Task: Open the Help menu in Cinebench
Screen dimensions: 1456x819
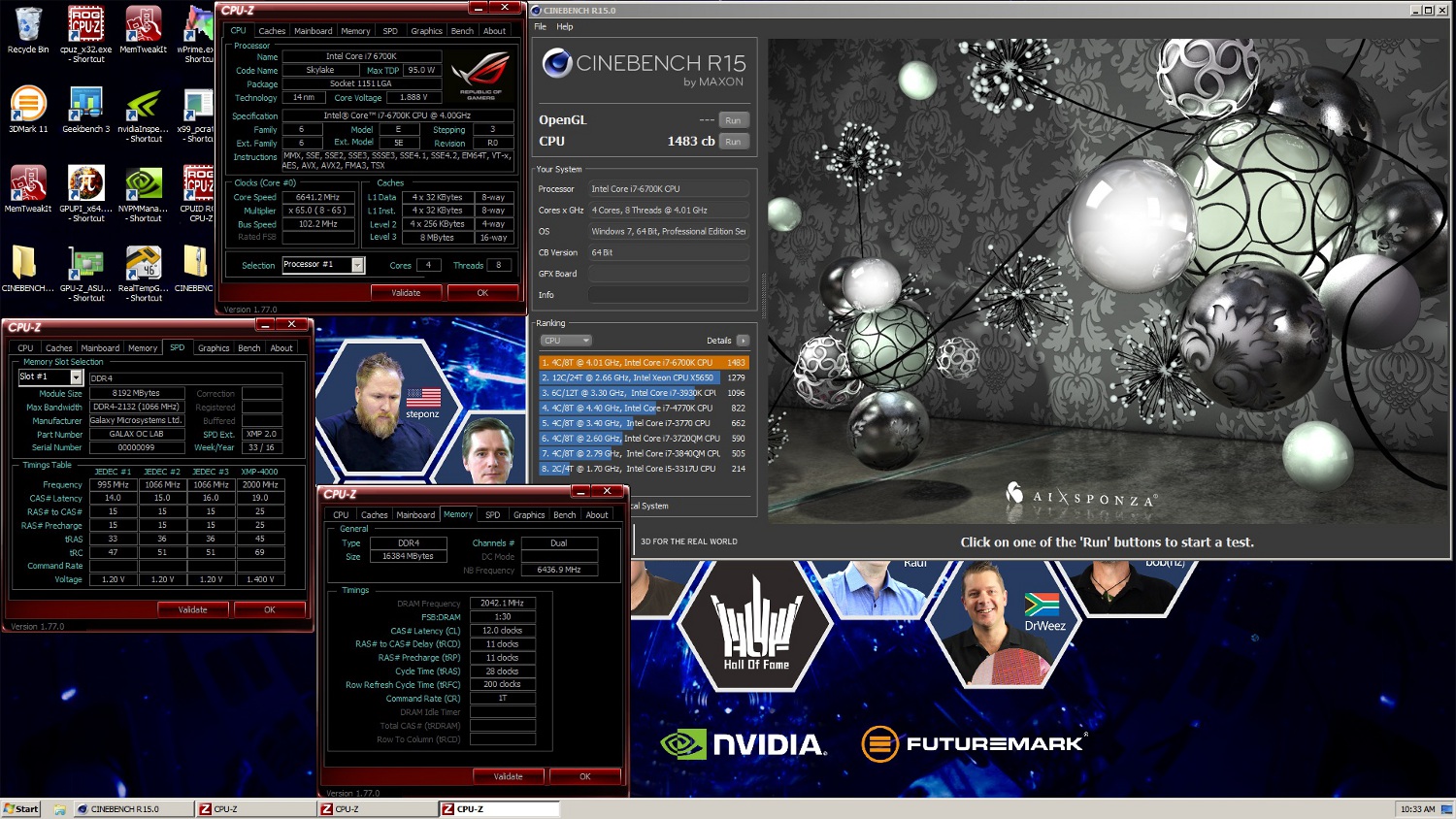Action: 565,26
